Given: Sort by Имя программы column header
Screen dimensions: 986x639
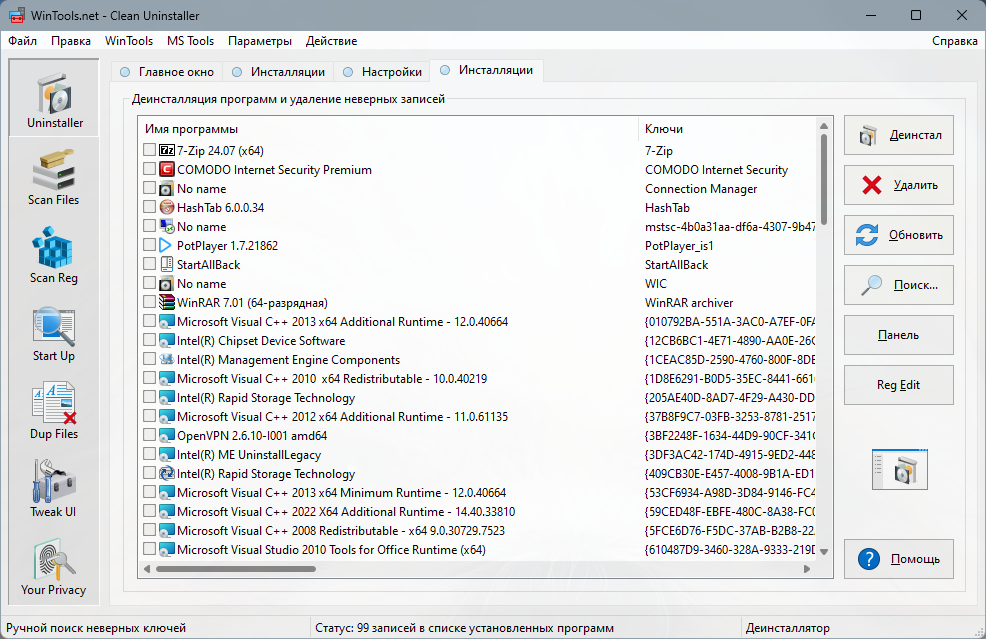Looking at the screenshot, I should (388, 129).
